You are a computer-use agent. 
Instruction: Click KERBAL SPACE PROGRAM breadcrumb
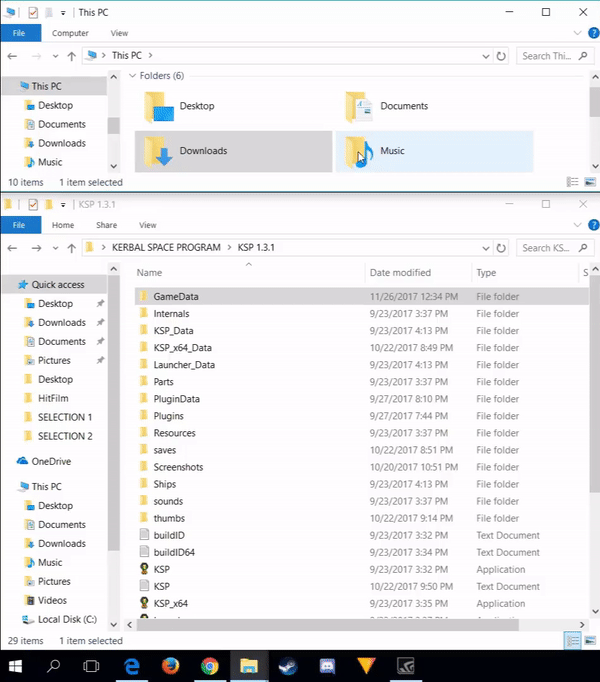point(166,247)
